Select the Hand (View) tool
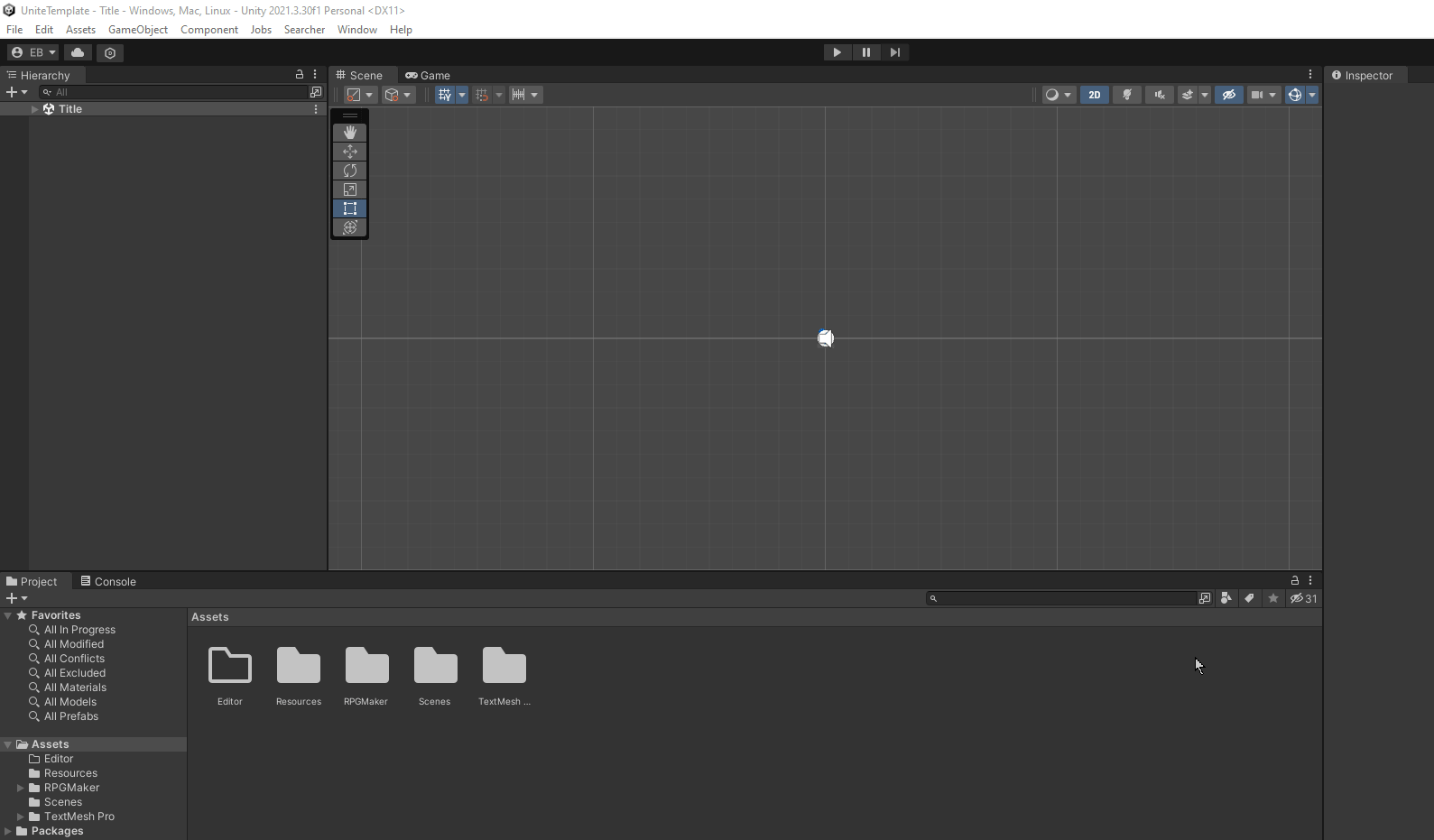1434x840 pixels. coord(350,133)
